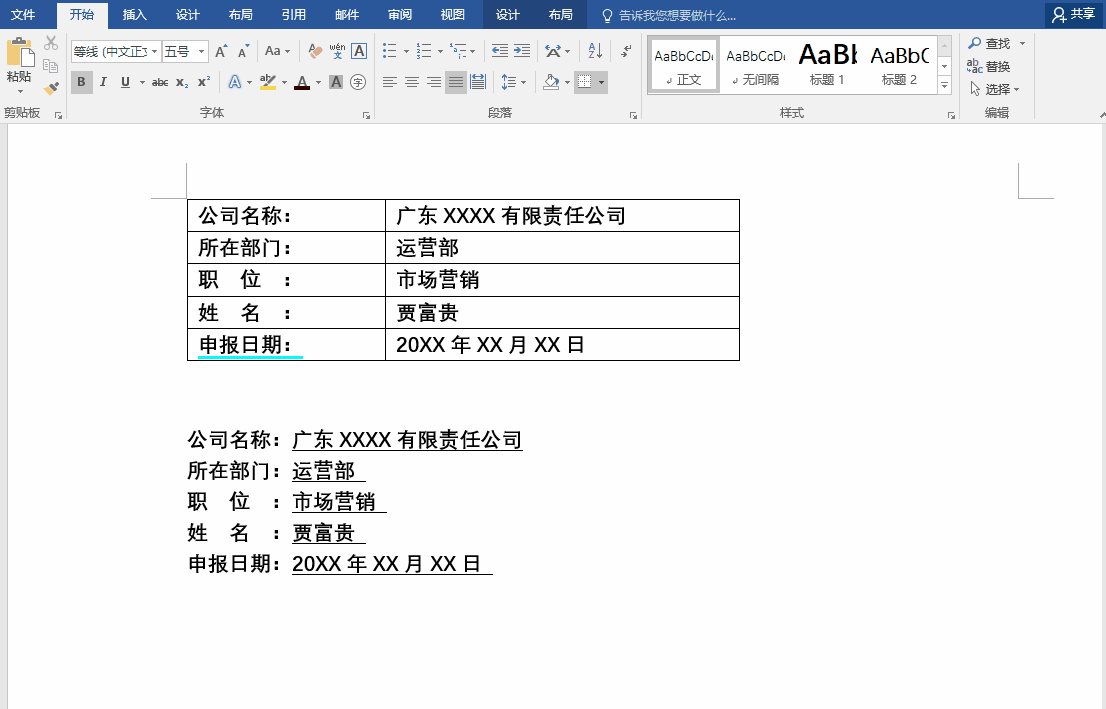This screenshot has width=1106, height=709.
Task: Increase paragraph indent
Action: 522,51
